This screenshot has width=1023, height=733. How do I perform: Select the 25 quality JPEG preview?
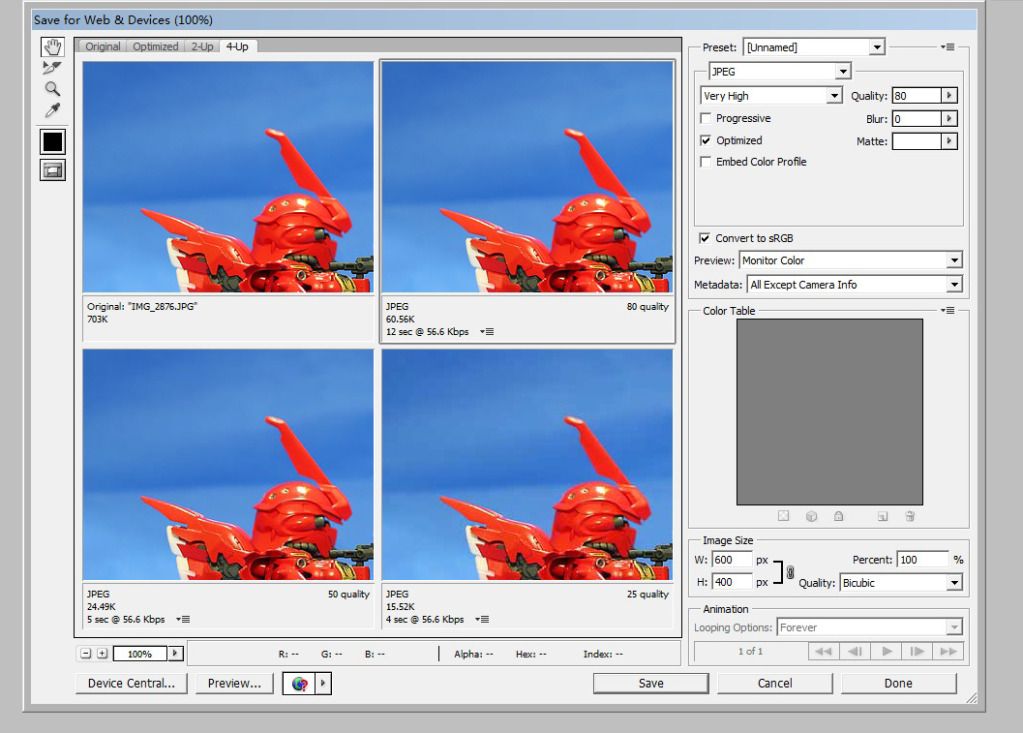[x=527, y=464]
